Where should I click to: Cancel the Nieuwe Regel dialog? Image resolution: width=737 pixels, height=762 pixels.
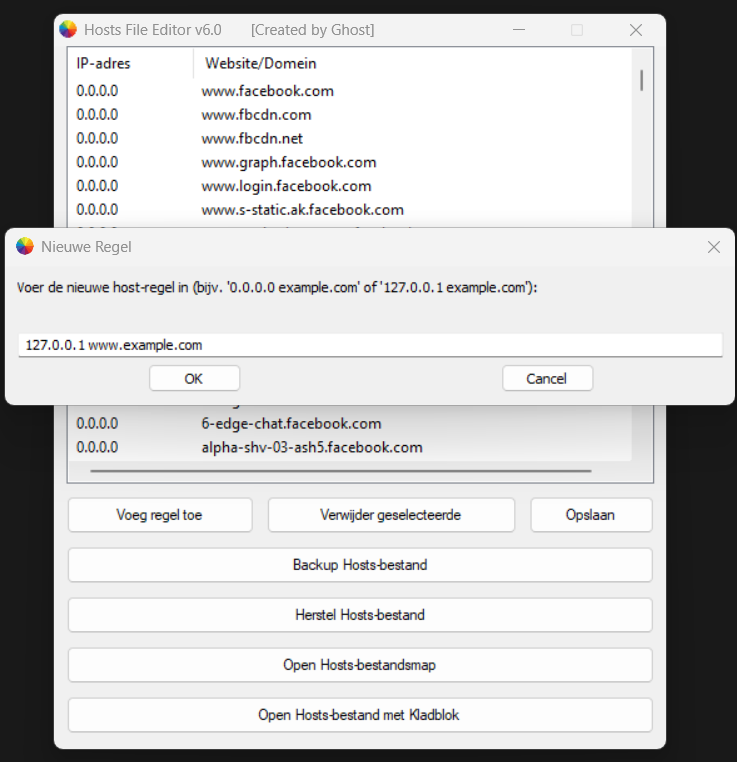pyautogui.click(x=548, y=378)
